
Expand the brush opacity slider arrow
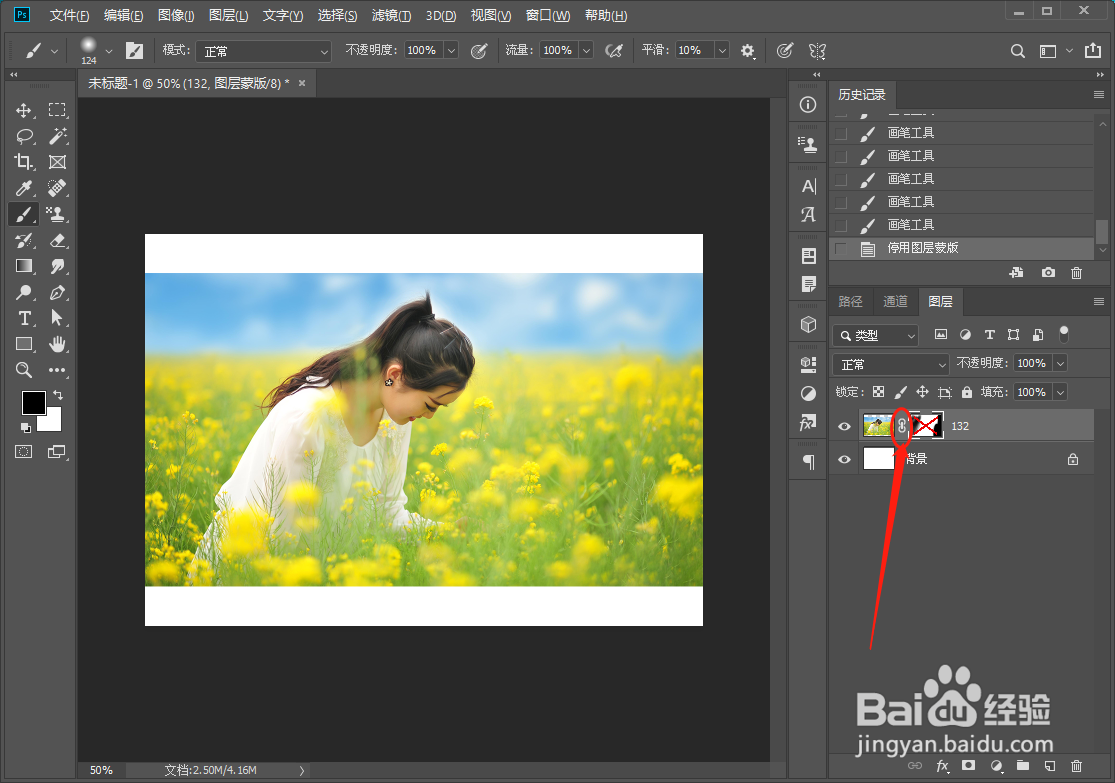coord(451,50)
